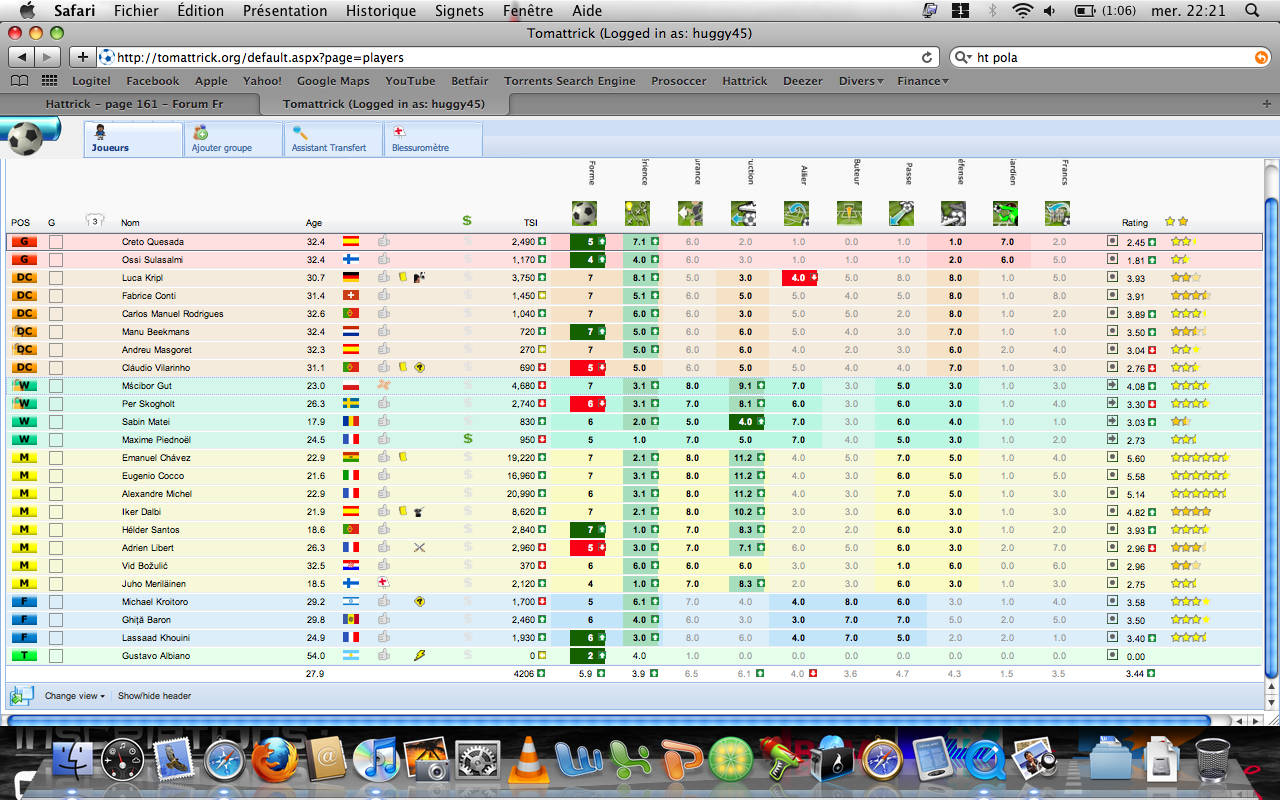Reload the page with the refresh button
The height and width of the screenshot is (800, 1280).
pyautogui.click(x=927, y=58)
